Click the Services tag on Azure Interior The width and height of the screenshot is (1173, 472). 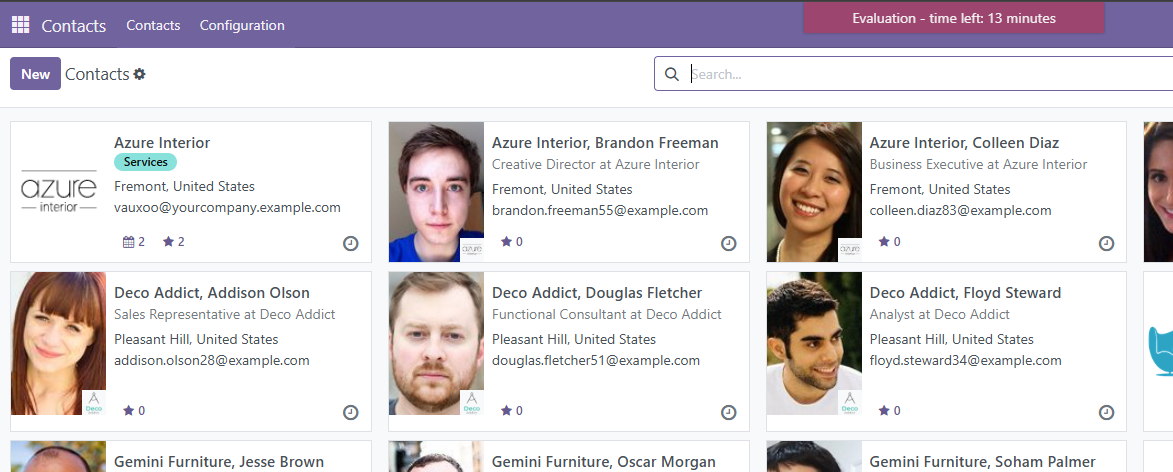tap(146, 162)
